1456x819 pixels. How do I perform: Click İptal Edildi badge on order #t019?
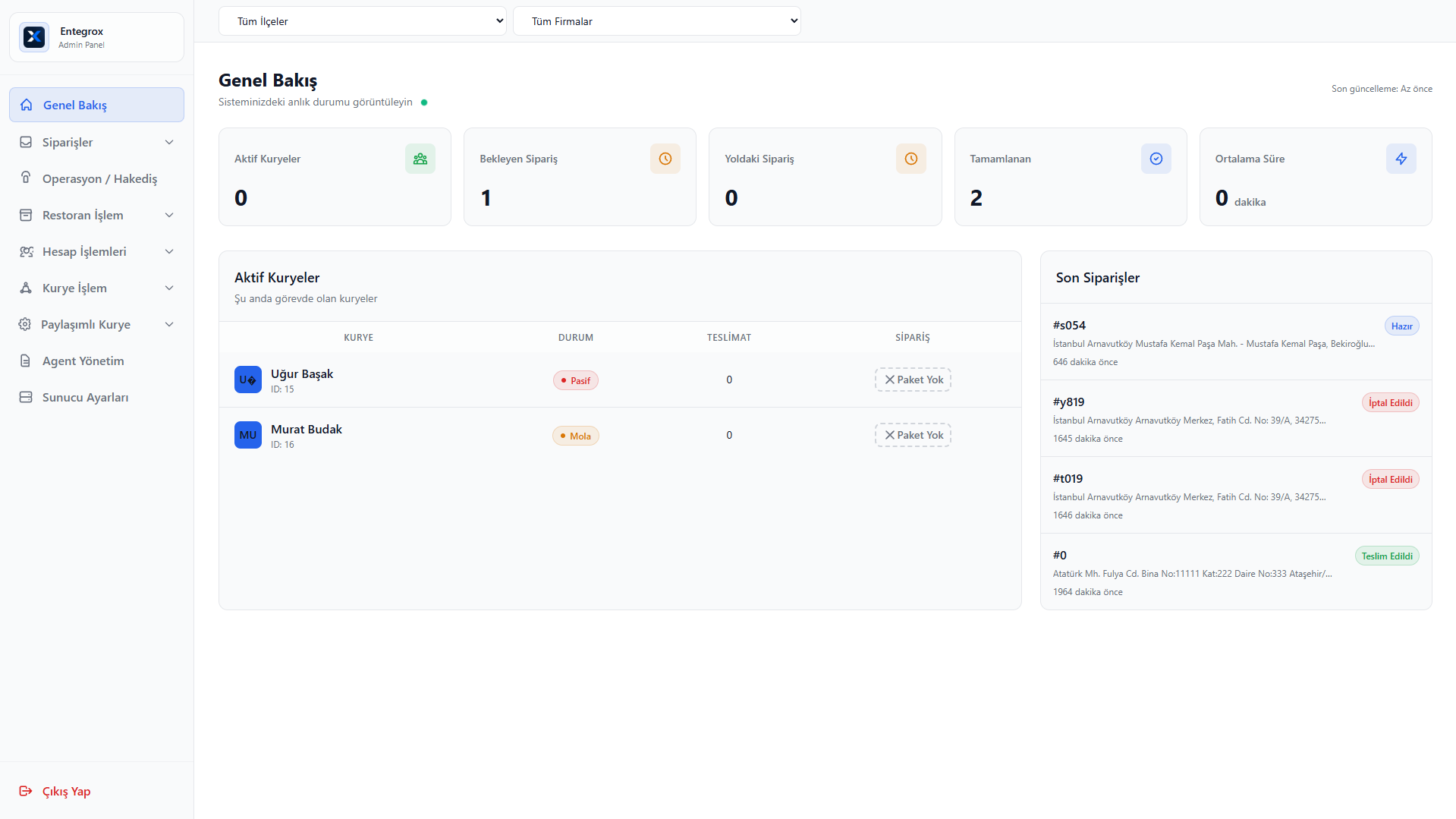1390,479
